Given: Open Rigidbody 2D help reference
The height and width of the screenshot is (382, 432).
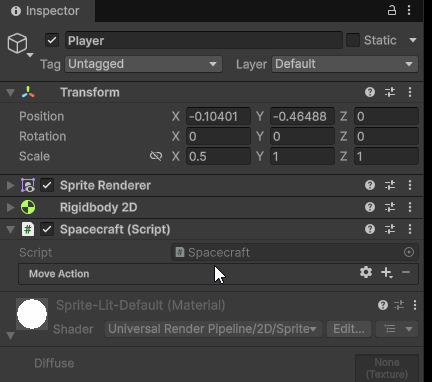Looking at the screenshot, I should tap(370, 207).
